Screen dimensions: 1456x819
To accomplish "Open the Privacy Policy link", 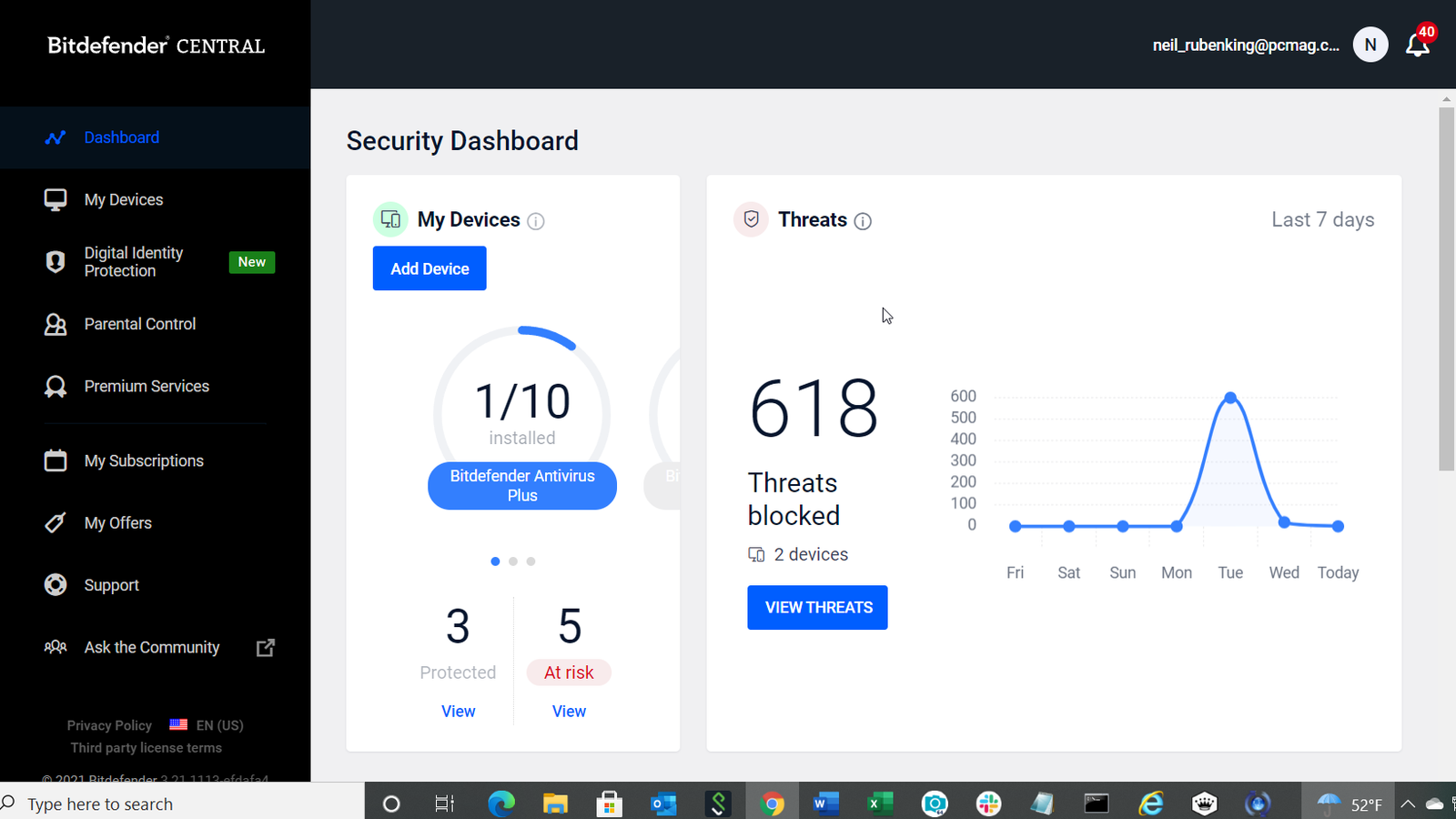I will pos(109,725).
